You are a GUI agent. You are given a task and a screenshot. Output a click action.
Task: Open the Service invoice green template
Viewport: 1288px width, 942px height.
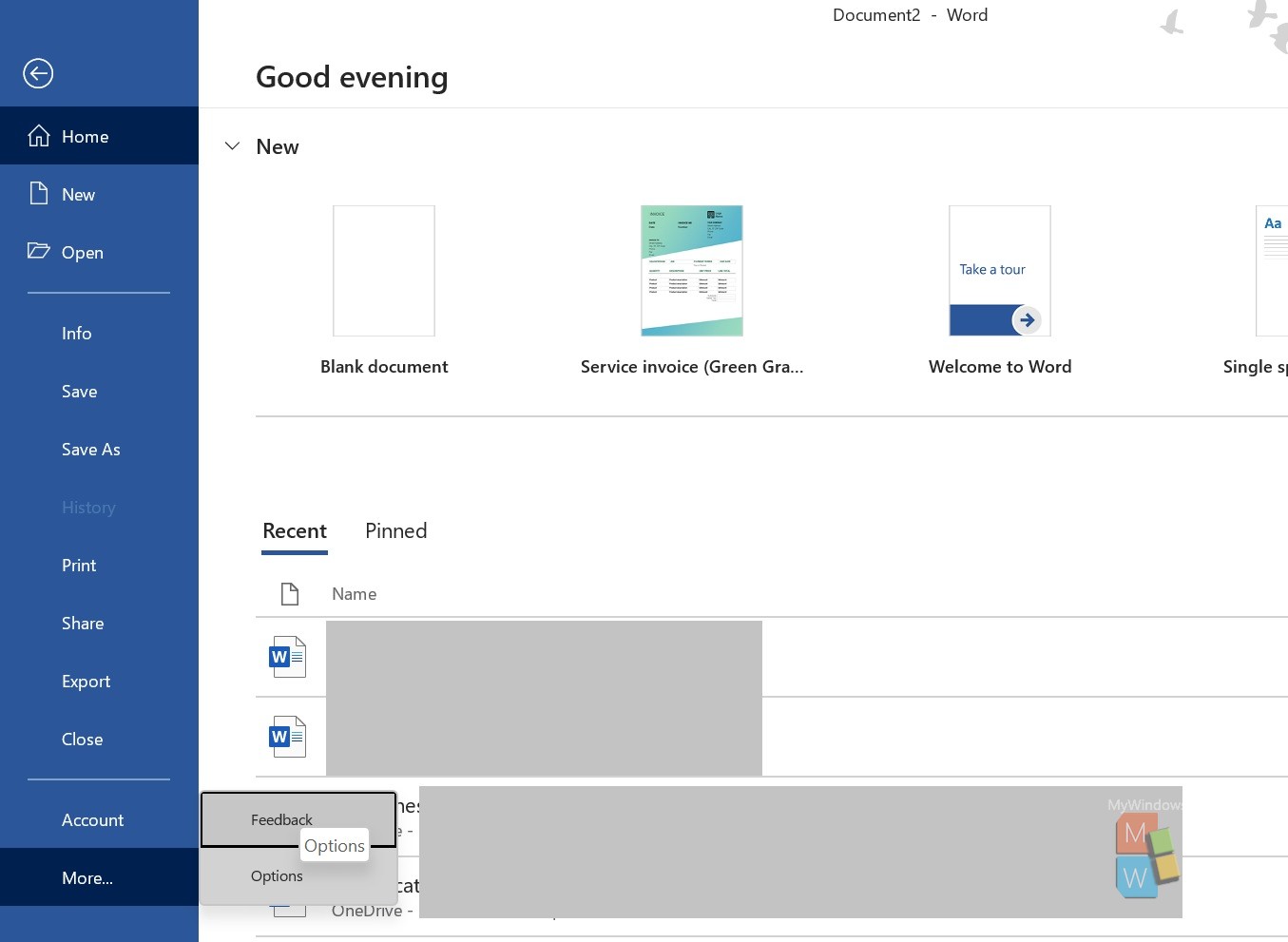[692, 271]
